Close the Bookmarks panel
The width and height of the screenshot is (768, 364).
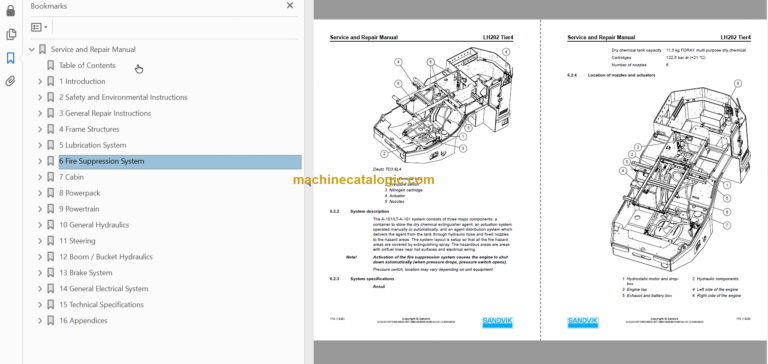click(x=290, y=5)
